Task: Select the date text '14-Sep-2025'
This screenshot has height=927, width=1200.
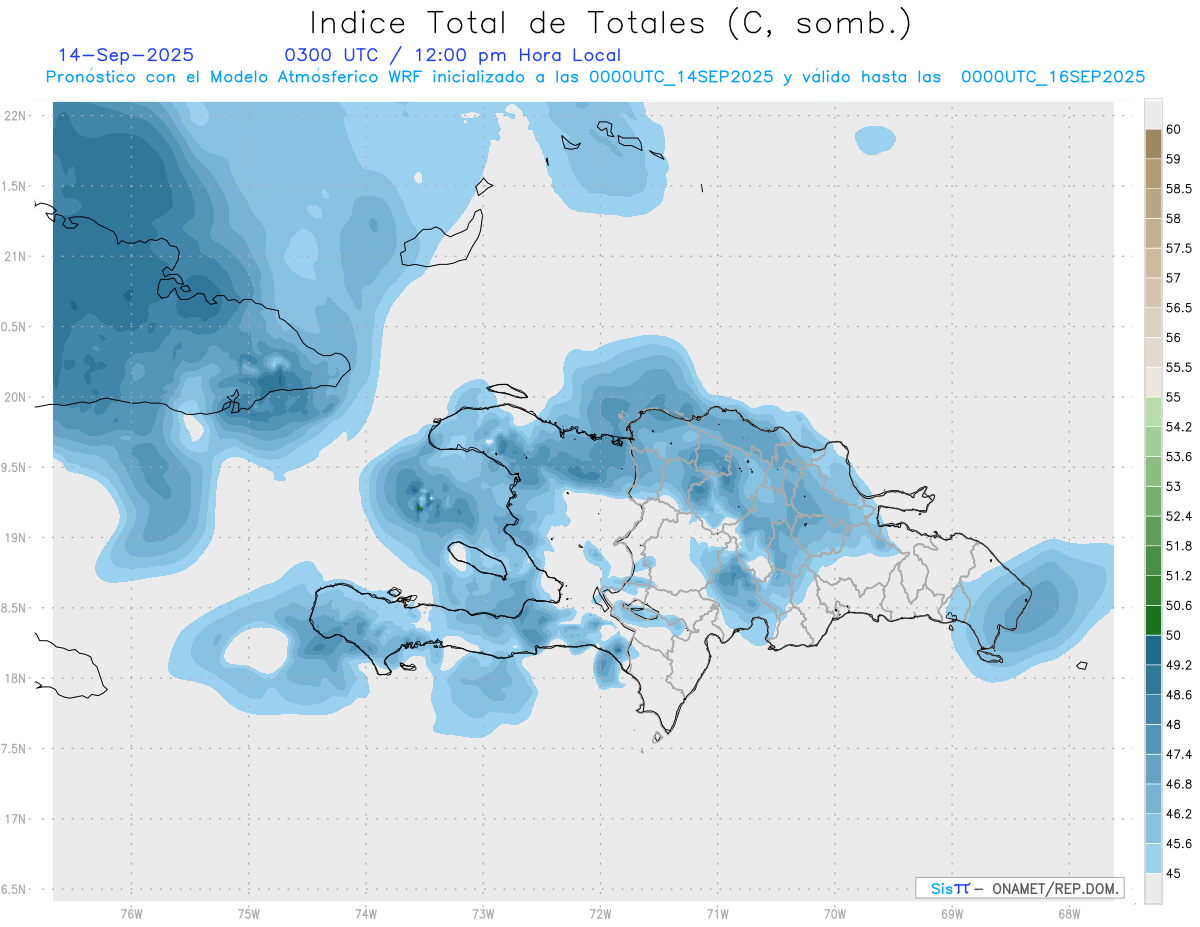Action: [x=126, y=56]
